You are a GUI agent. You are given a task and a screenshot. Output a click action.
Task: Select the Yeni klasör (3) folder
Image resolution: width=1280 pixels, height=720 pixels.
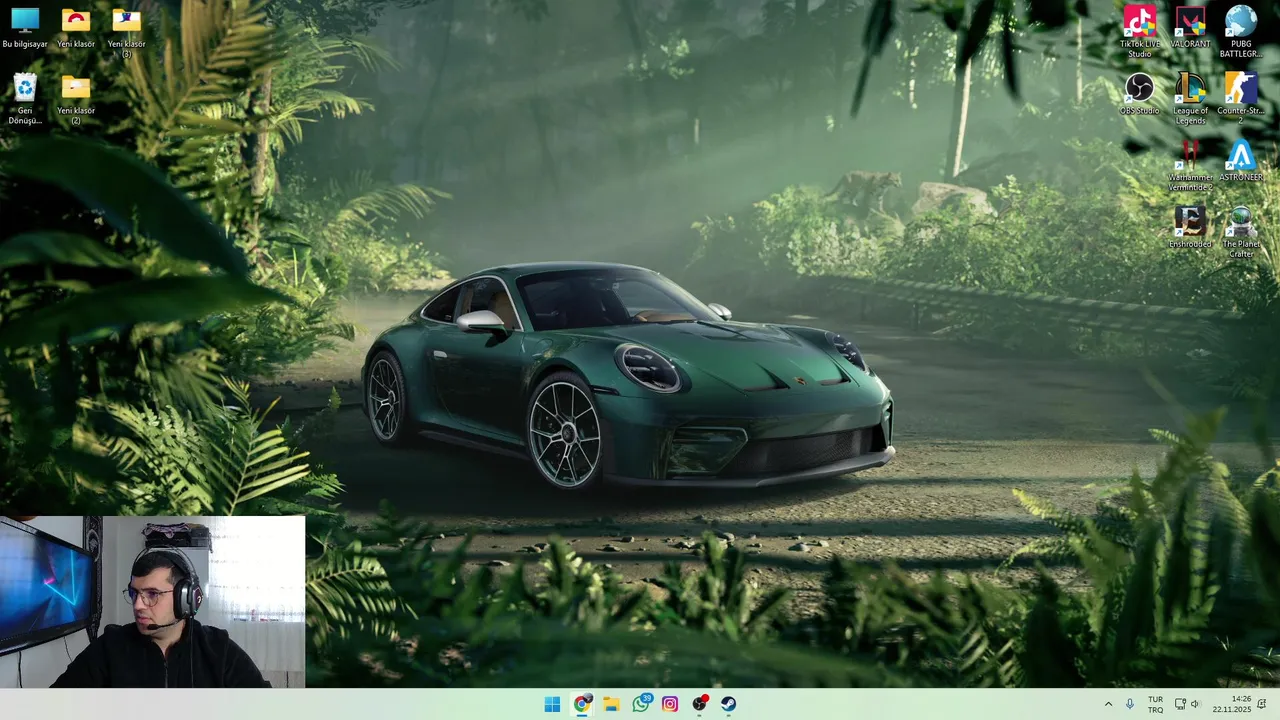(x=127, y=32)
